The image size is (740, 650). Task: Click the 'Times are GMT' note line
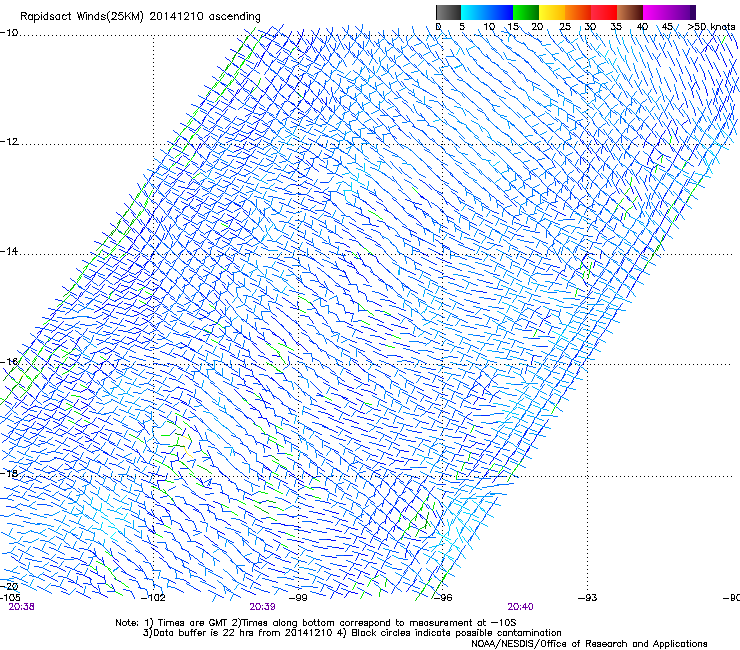coord(315,623)
